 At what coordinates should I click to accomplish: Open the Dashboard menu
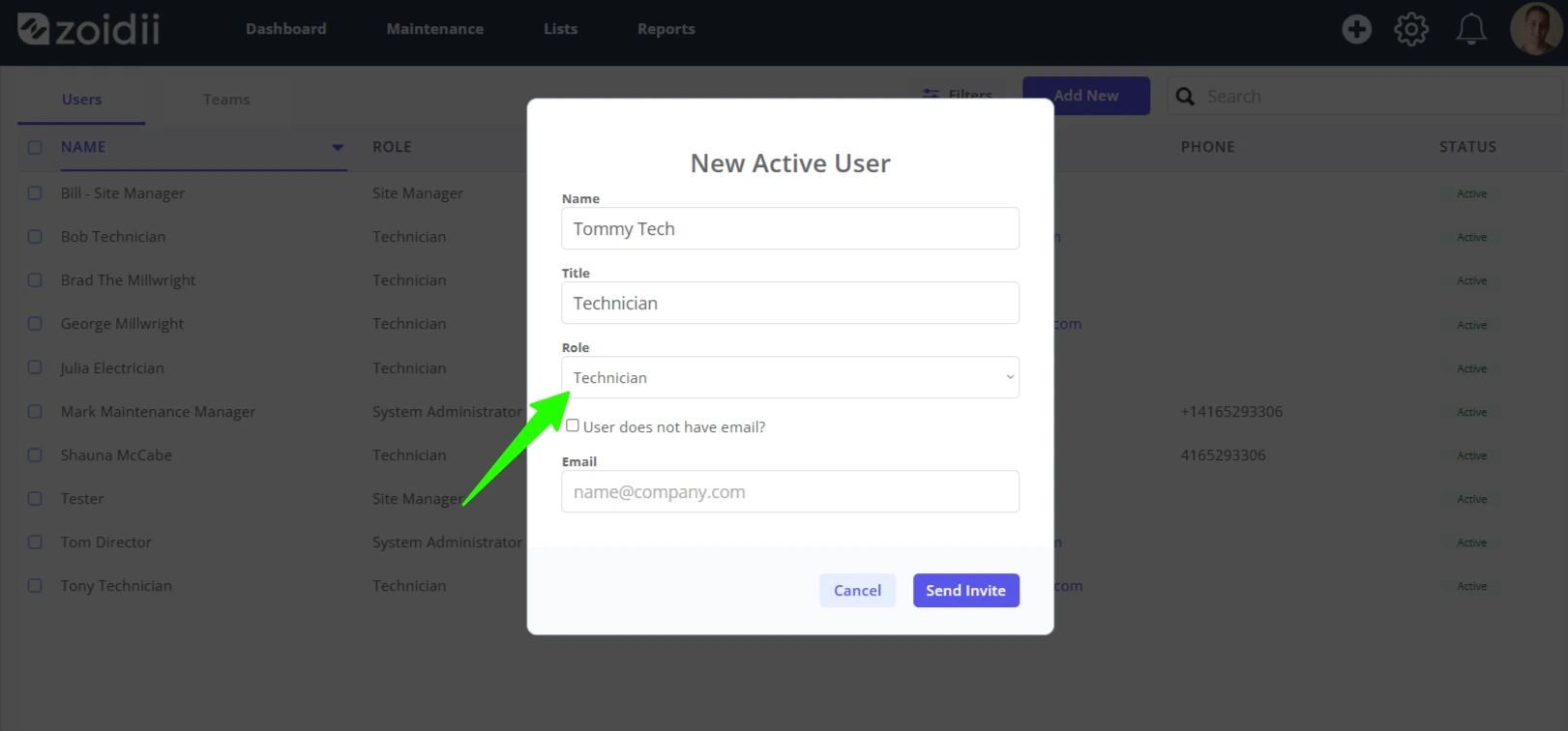(286, 29)
